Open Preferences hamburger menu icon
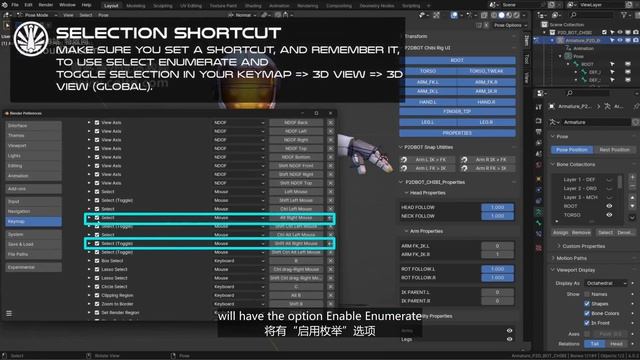This screenshot has height=360, width=640. coord(9,313)
